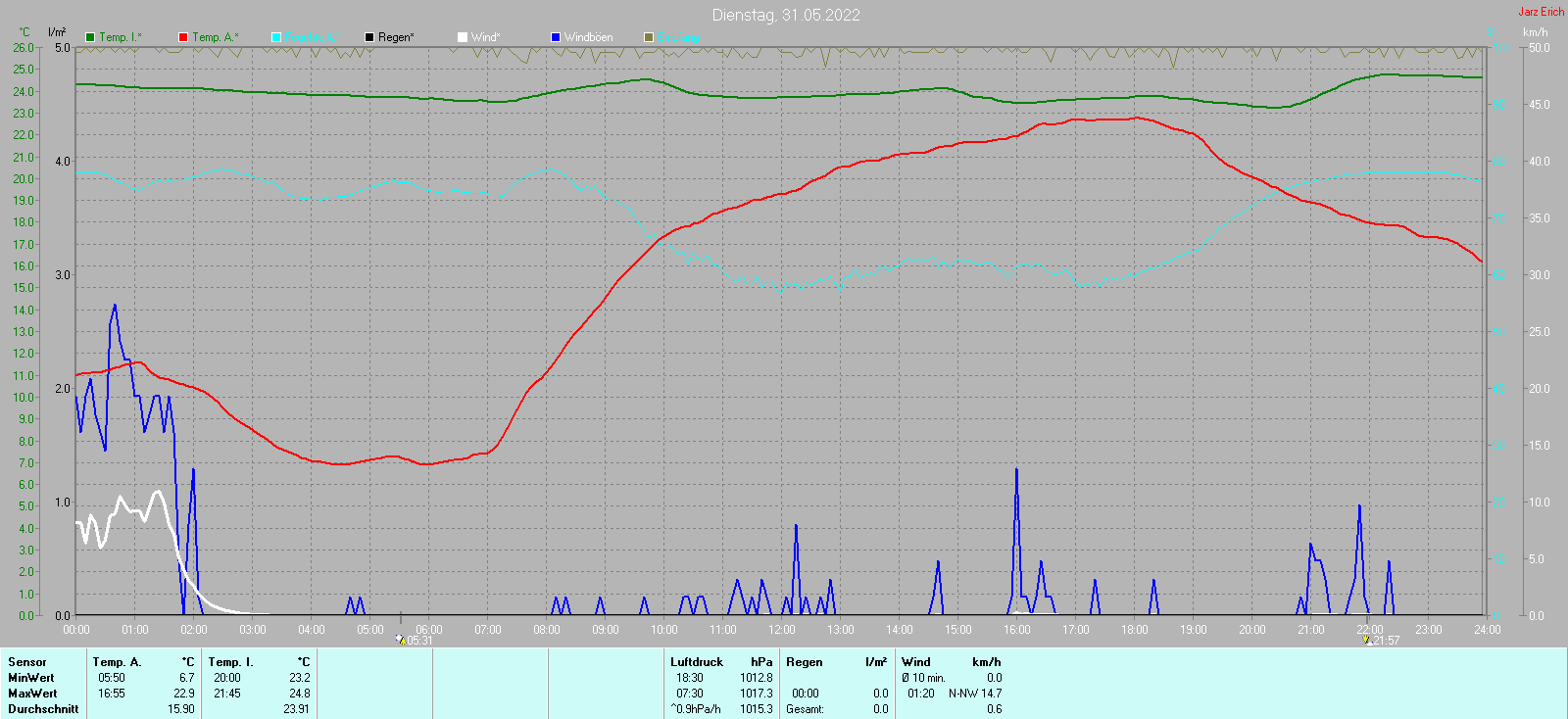Click the Temp. I. minimum time 20:00

tap(227, 678)
